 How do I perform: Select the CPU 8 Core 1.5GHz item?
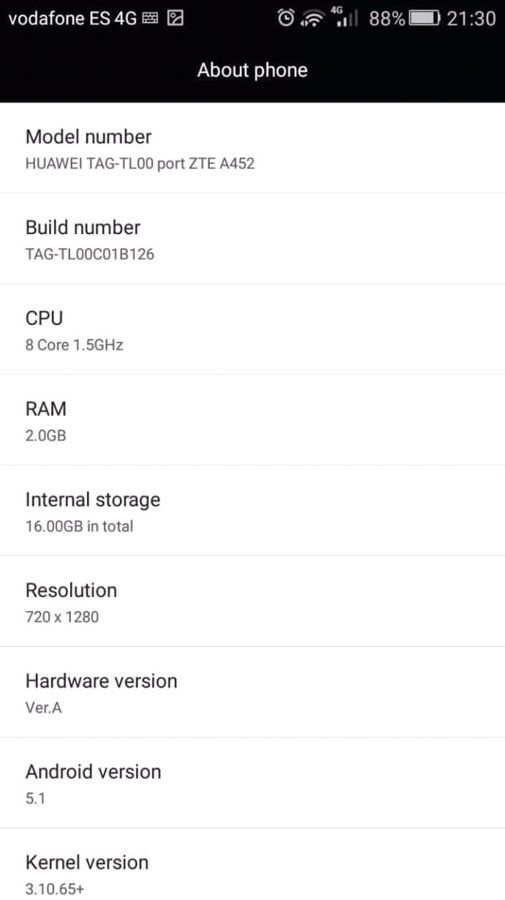click(x=252, y=329)
